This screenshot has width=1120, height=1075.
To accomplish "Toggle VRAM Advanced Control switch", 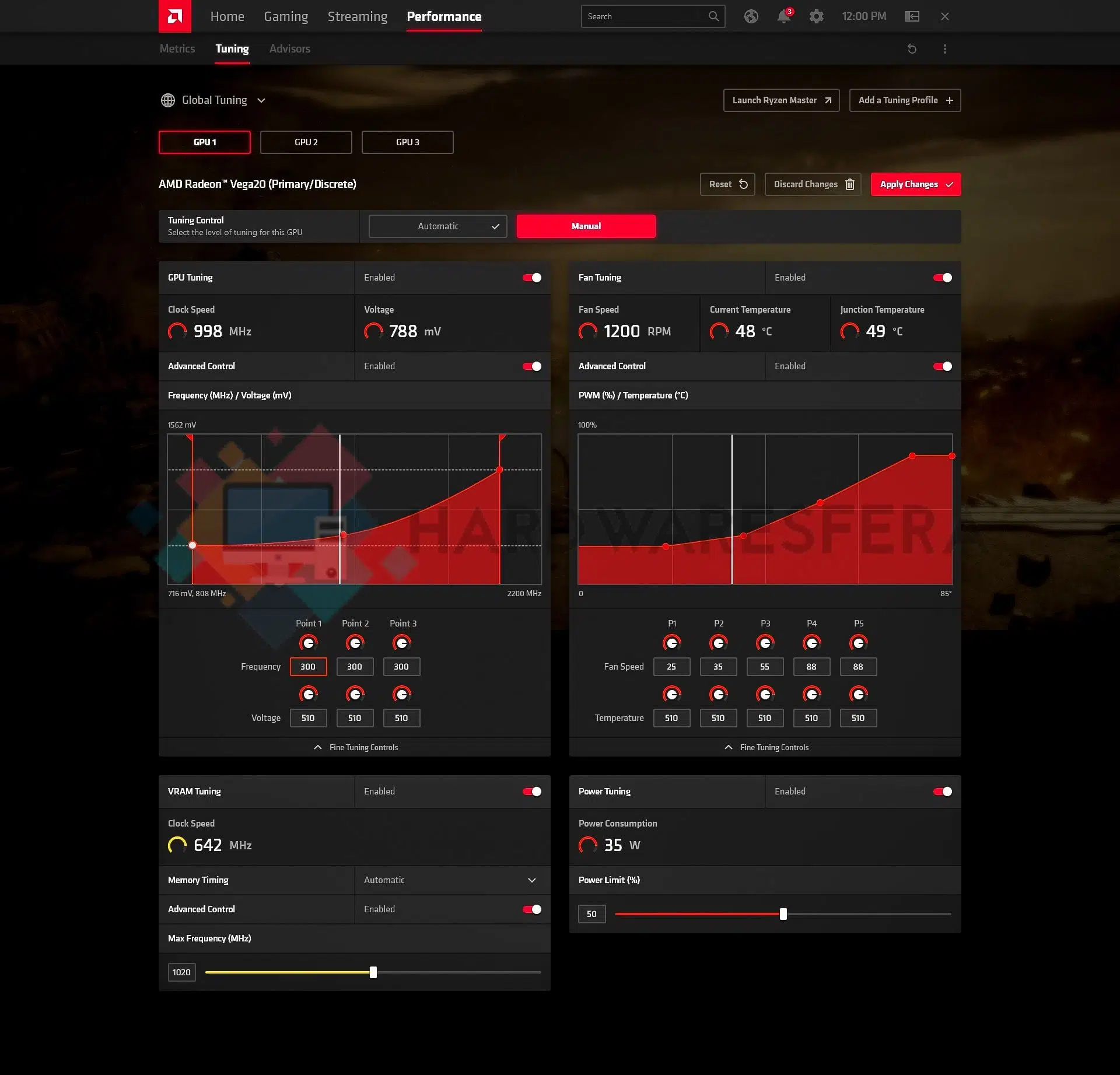I will point(532,909).
